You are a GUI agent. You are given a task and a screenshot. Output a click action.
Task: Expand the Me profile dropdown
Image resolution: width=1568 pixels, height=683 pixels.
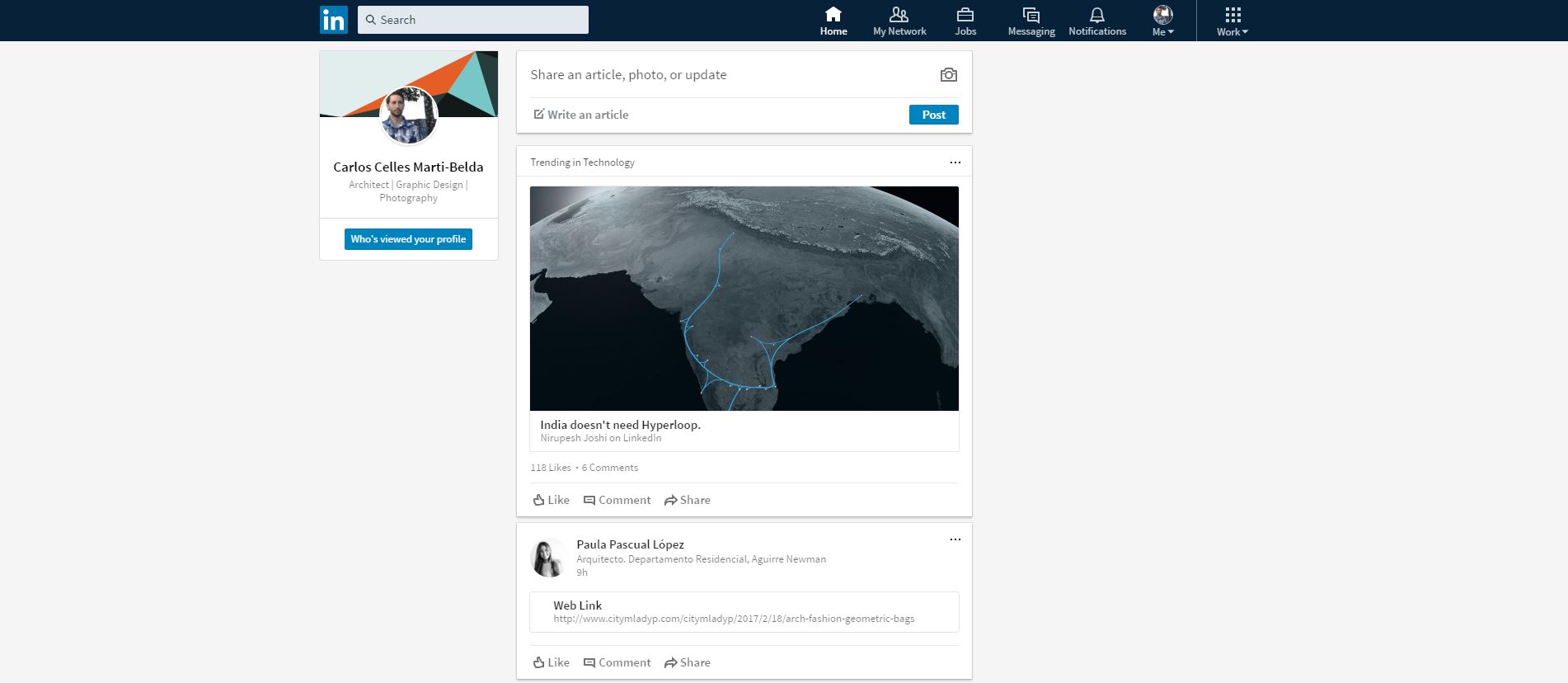coord(1163,21)
